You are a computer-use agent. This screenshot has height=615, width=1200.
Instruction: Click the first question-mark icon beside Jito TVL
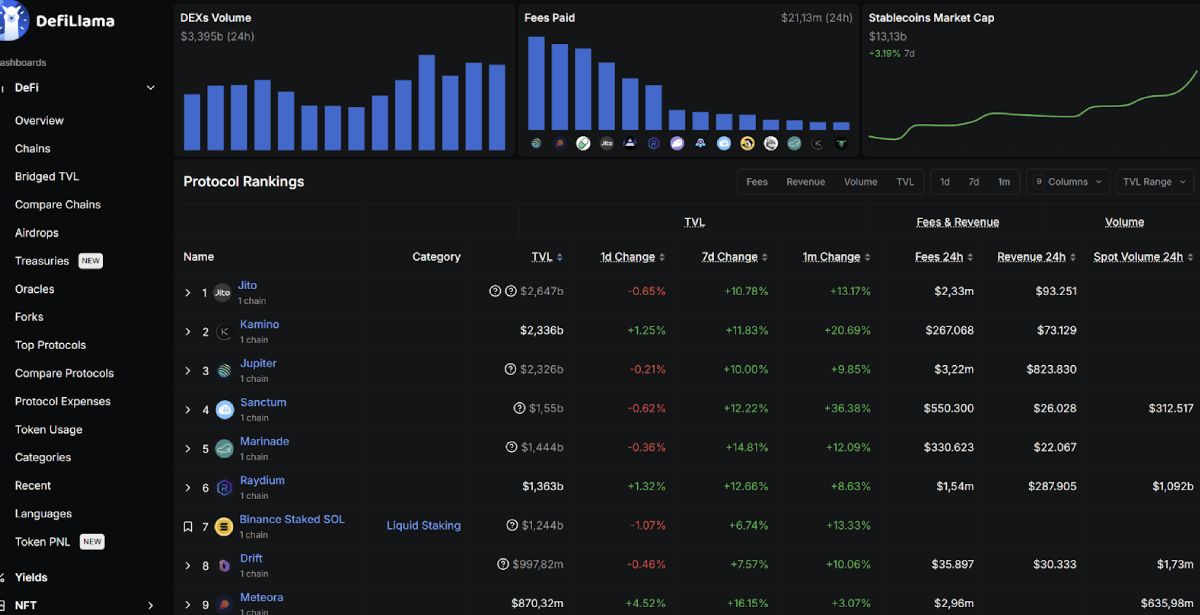coord(495,291)
